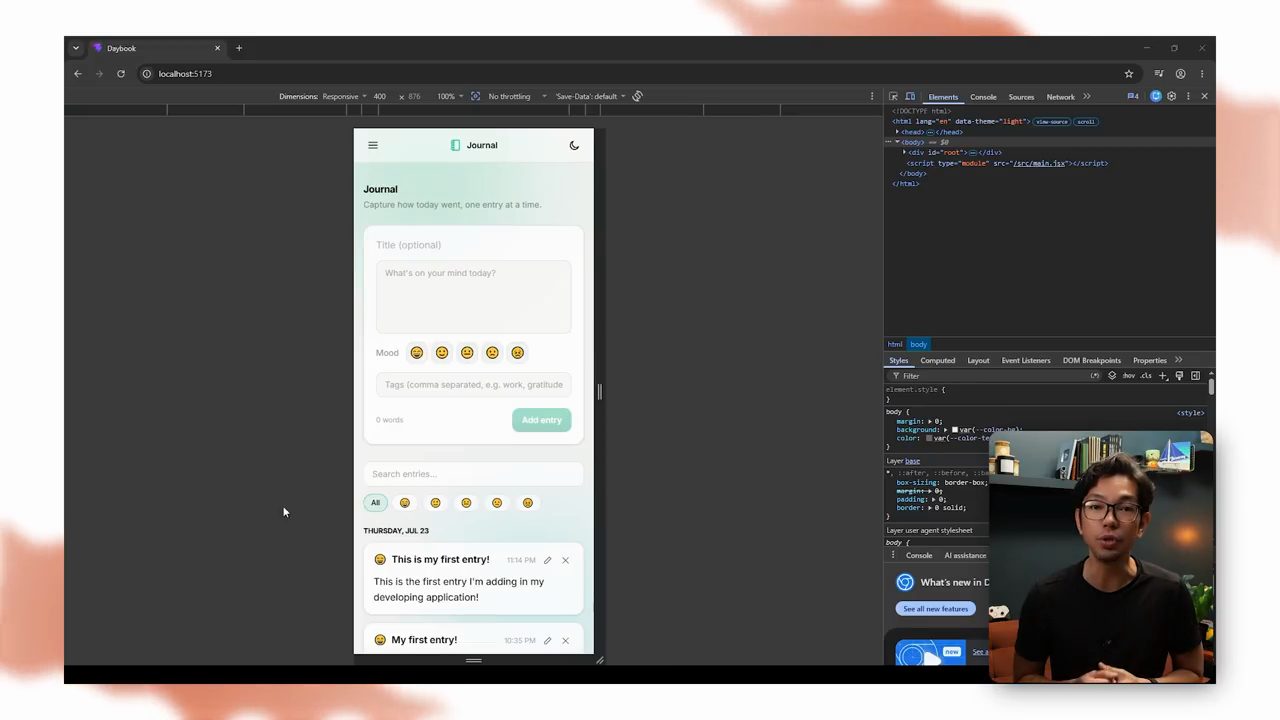Expand the div id="root" node

tap(904, 153)
